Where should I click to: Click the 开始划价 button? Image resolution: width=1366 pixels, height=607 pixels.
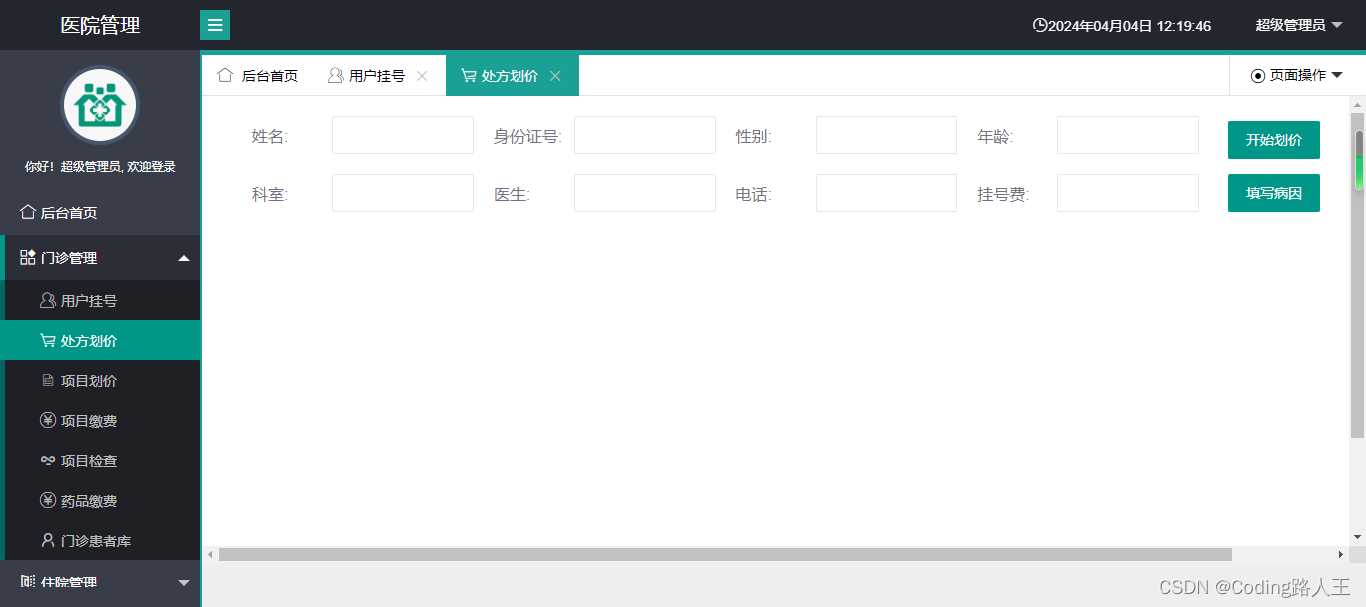[1274, 140]
